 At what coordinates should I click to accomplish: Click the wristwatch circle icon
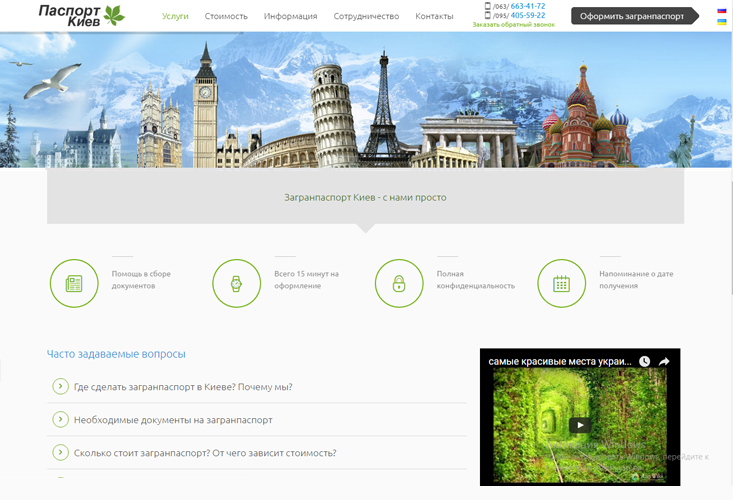point(237,283)
